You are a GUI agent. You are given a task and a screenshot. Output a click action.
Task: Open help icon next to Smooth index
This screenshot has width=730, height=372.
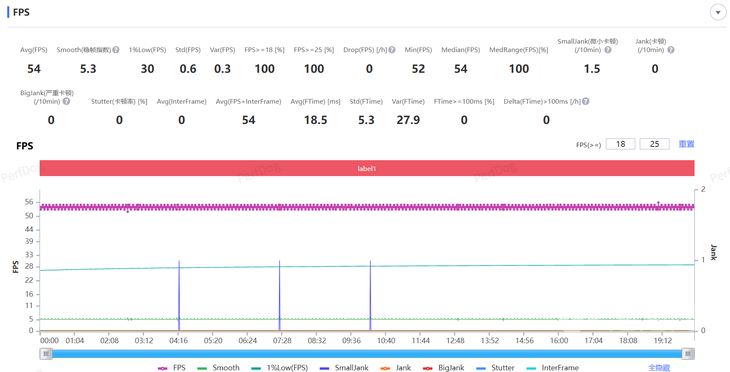pyautogui.click(x=116, y=50)
